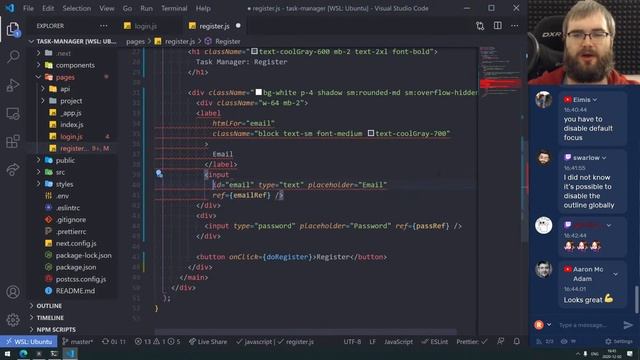The width and height of the screenshot is (640, 360).
Task: Open the dropdown next to swarlow in chat
Action: (x=604, y=158)
